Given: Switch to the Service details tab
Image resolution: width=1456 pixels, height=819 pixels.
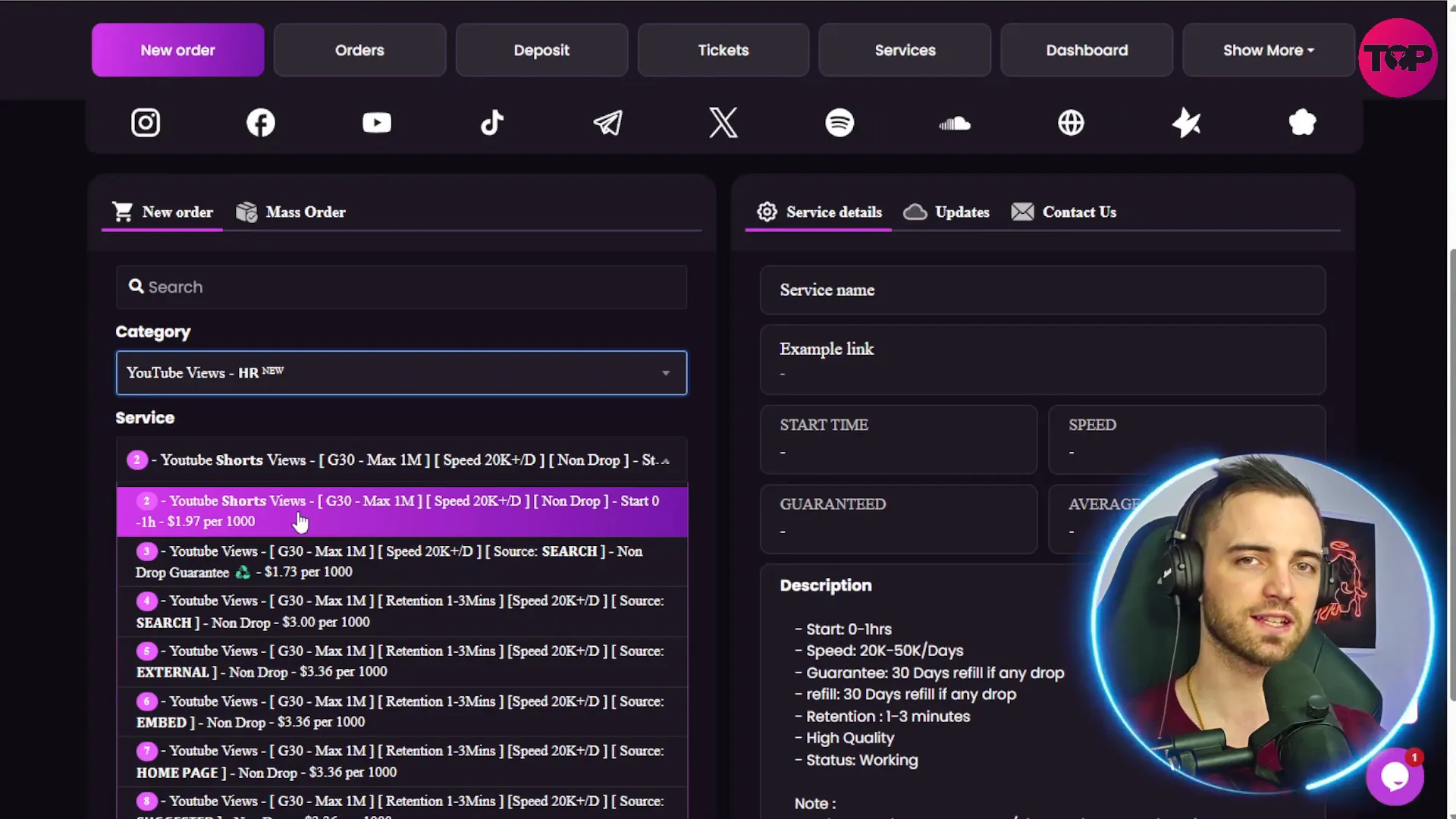Looking at the screenshot, I should coord(819,212).
